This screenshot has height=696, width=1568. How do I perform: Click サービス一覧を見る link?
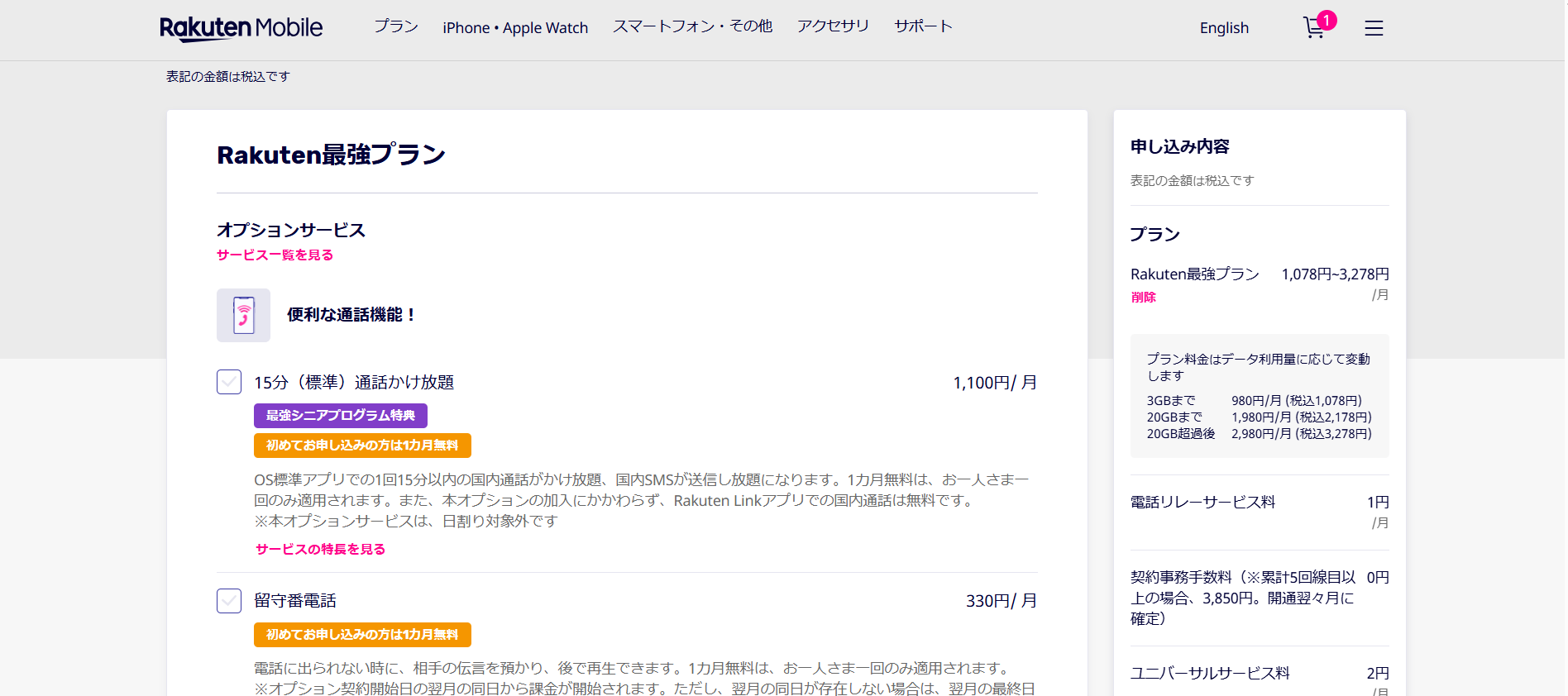(275, 255)
